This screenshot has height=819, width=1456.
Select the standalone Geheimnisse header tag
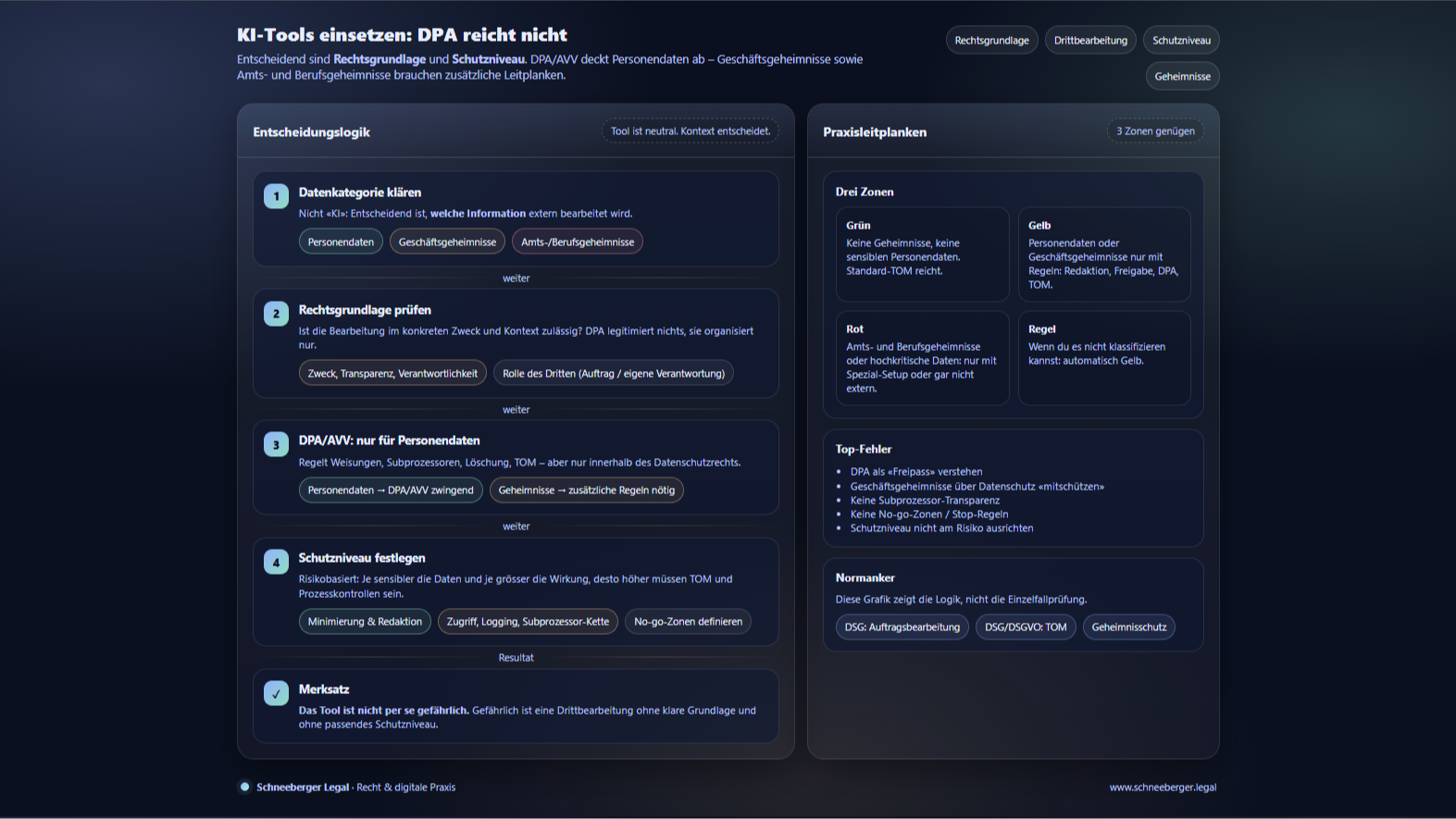1182,77
